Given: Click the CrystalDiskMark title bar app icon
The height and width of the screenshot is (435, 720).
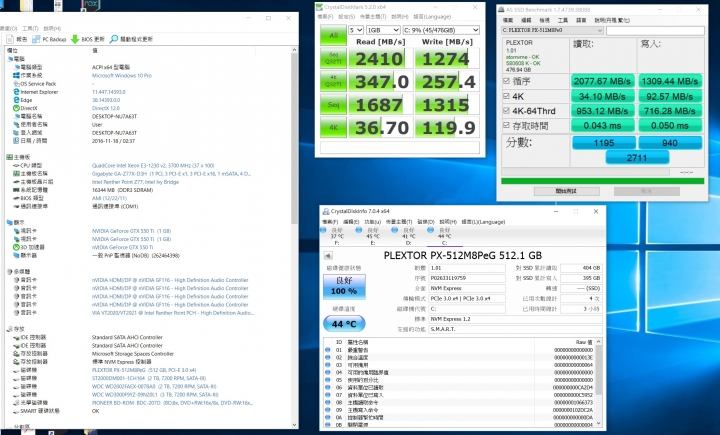Looking at the screenshot, I should pos(320,7).
